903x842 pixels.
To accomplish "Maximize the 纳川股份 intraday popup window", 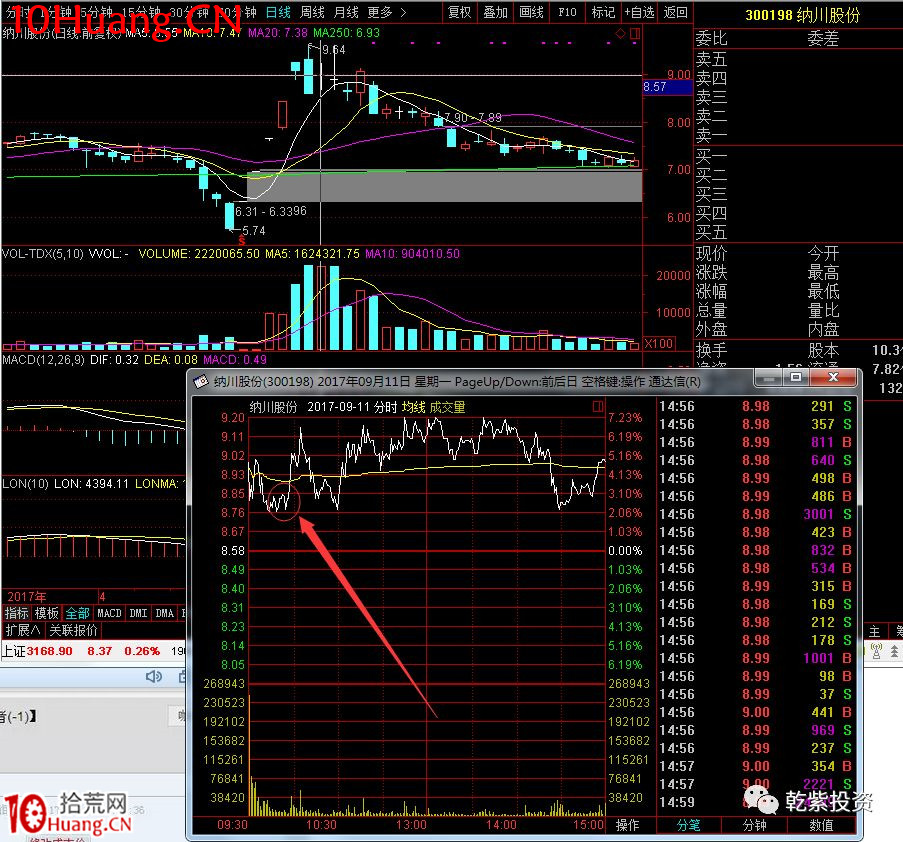I will 796,378.
